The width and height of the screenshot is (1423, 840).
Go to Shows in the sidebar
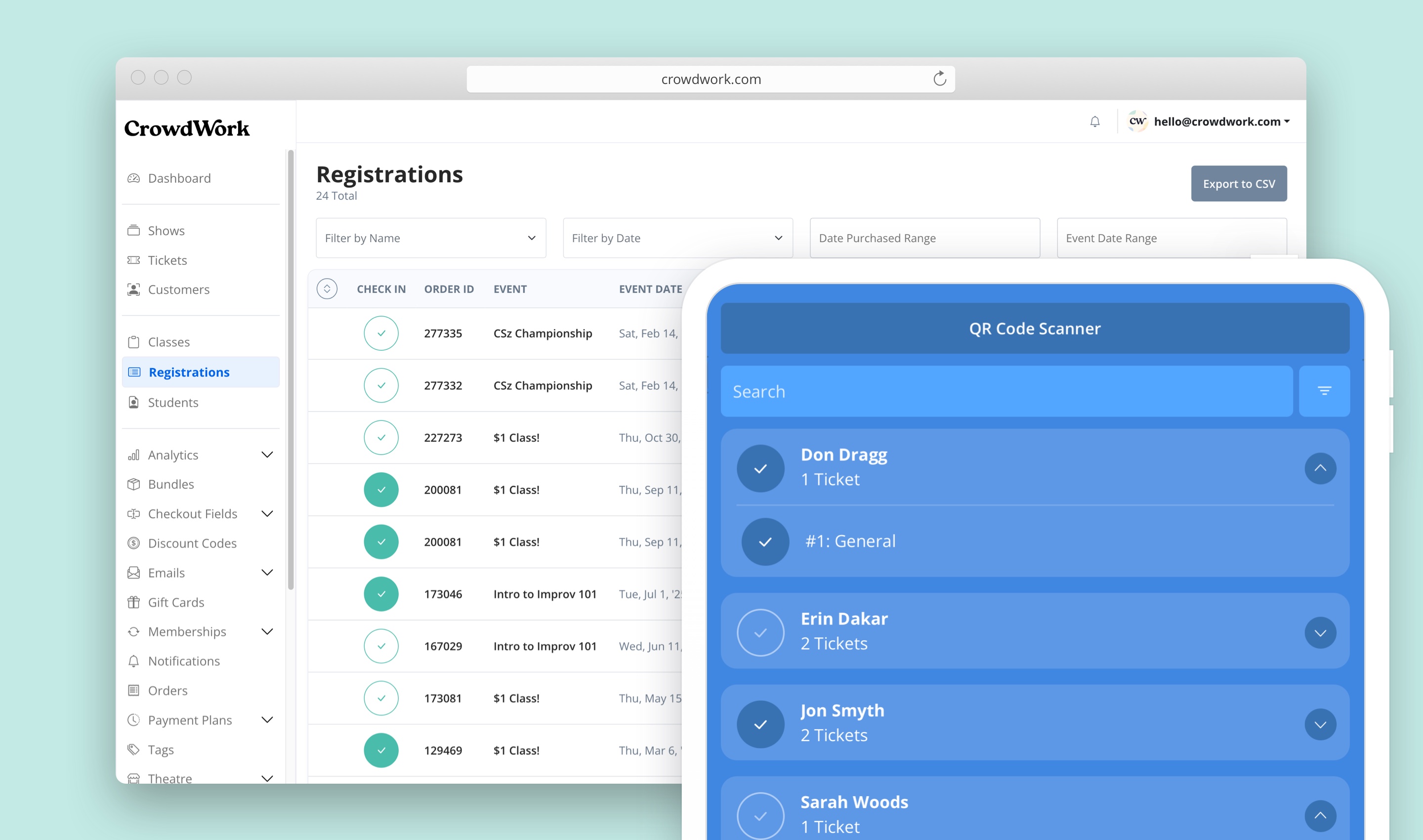click(x=167, y=230)
